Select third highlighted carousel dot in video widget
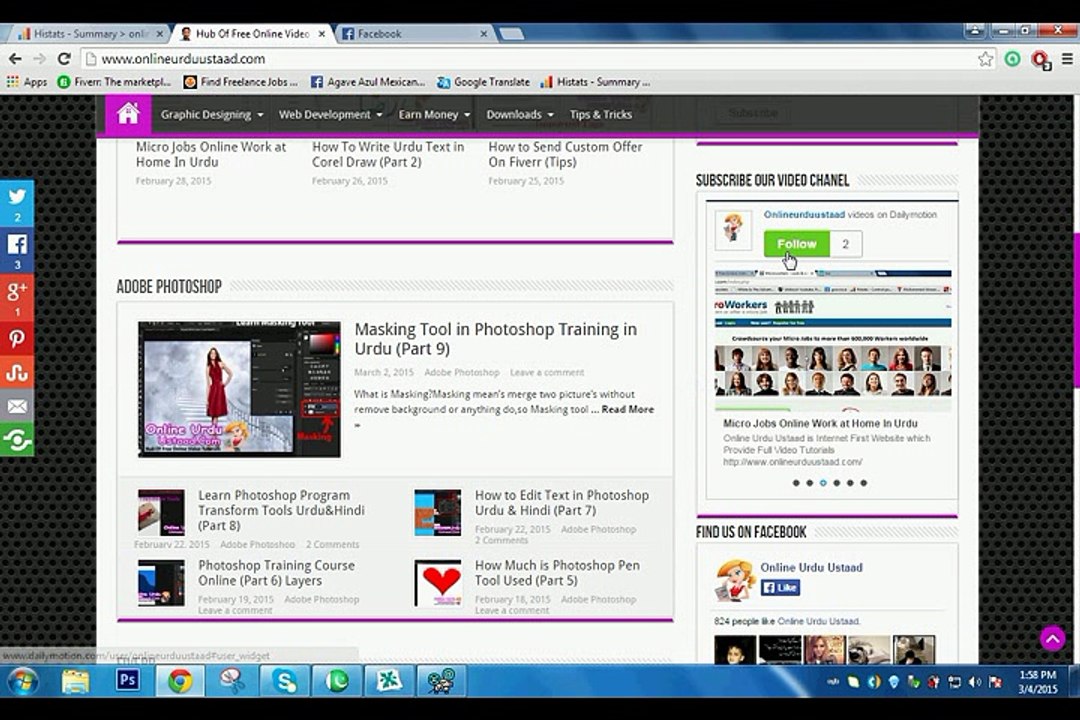The height and width of the screenshot is (720, 1080). click(x=823, y=483)
